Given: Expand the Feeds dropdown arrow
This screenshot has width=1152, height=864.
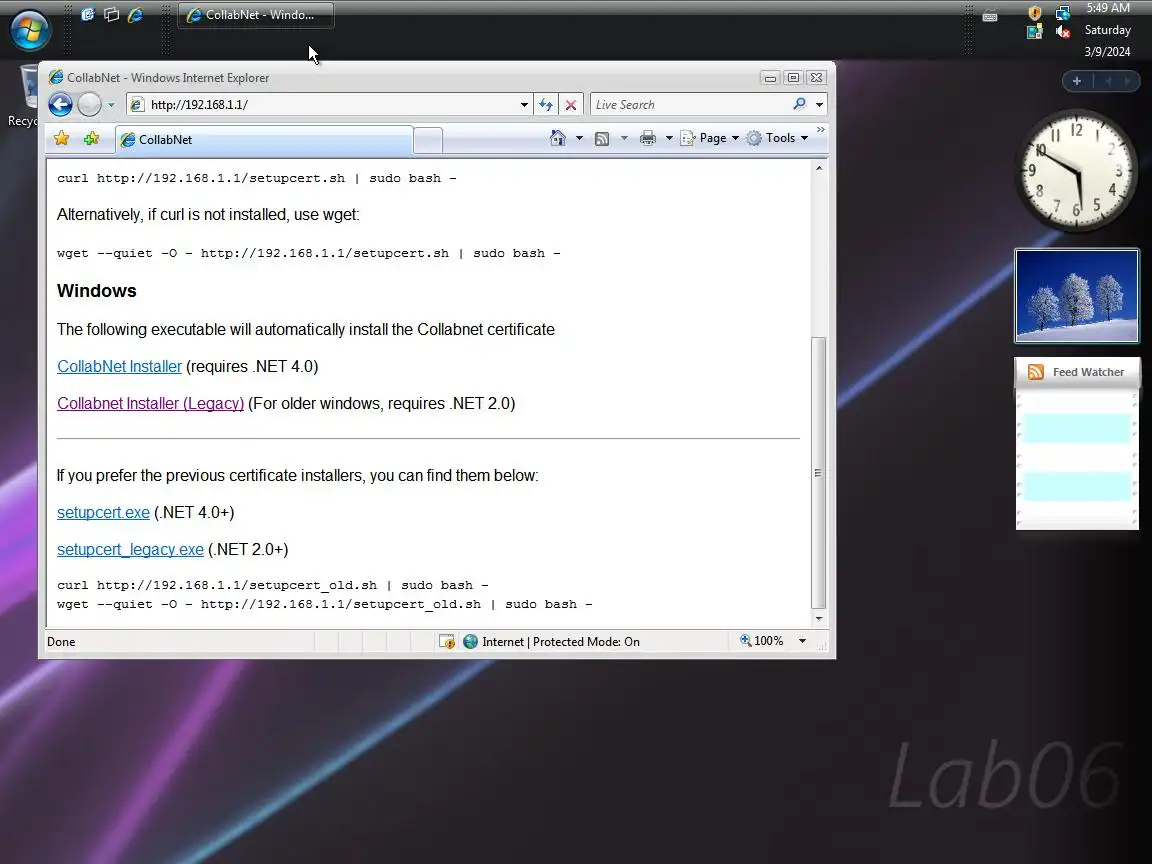Looking at the screenshot, I should click(x=624, y=138).
